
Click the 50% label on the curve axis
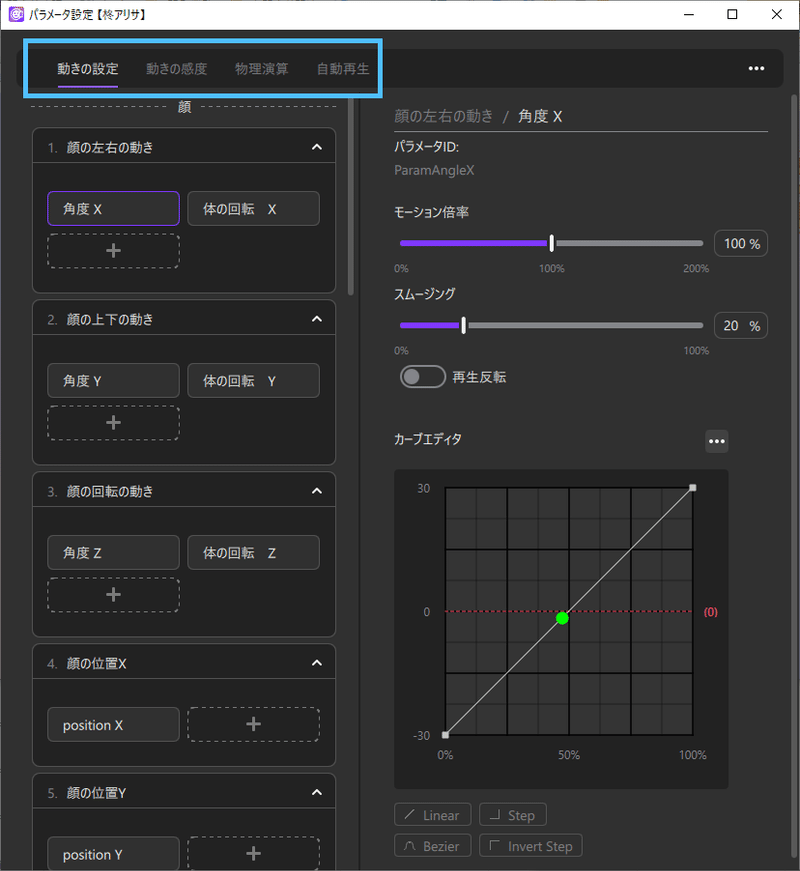pyautogui.click(x=569, y=755)
